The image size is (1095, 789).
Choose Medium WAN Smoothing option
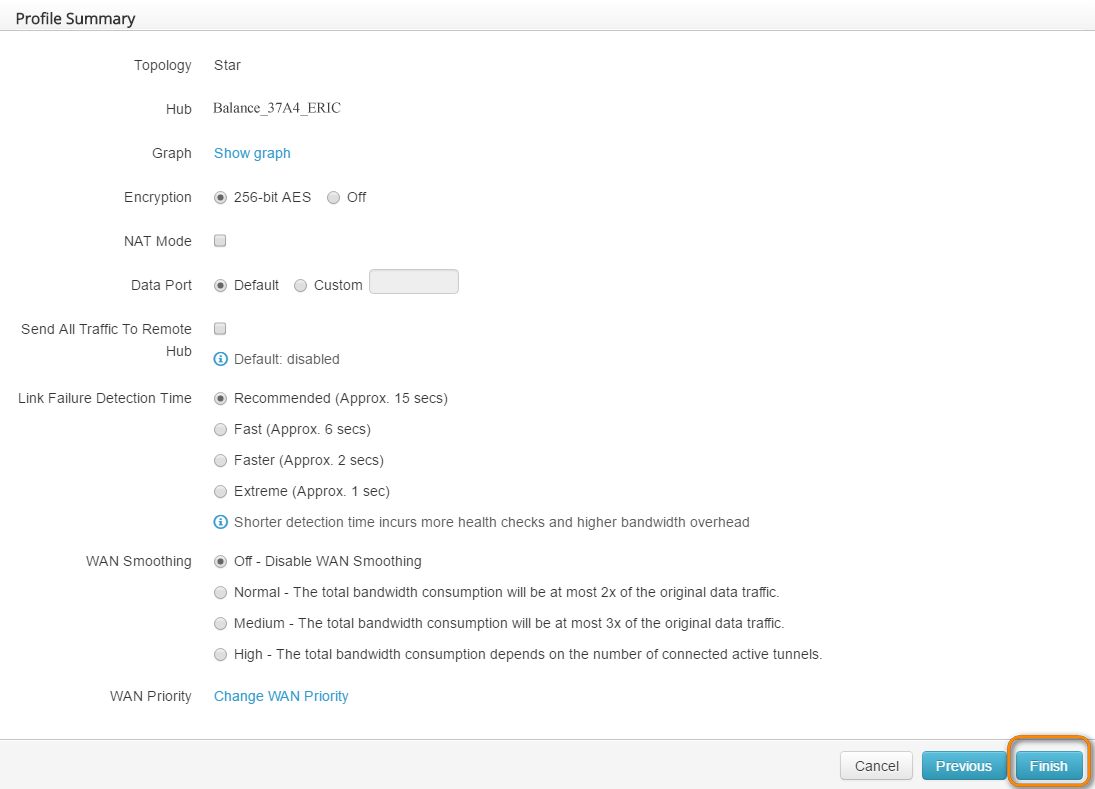click(x=221, y=624)
